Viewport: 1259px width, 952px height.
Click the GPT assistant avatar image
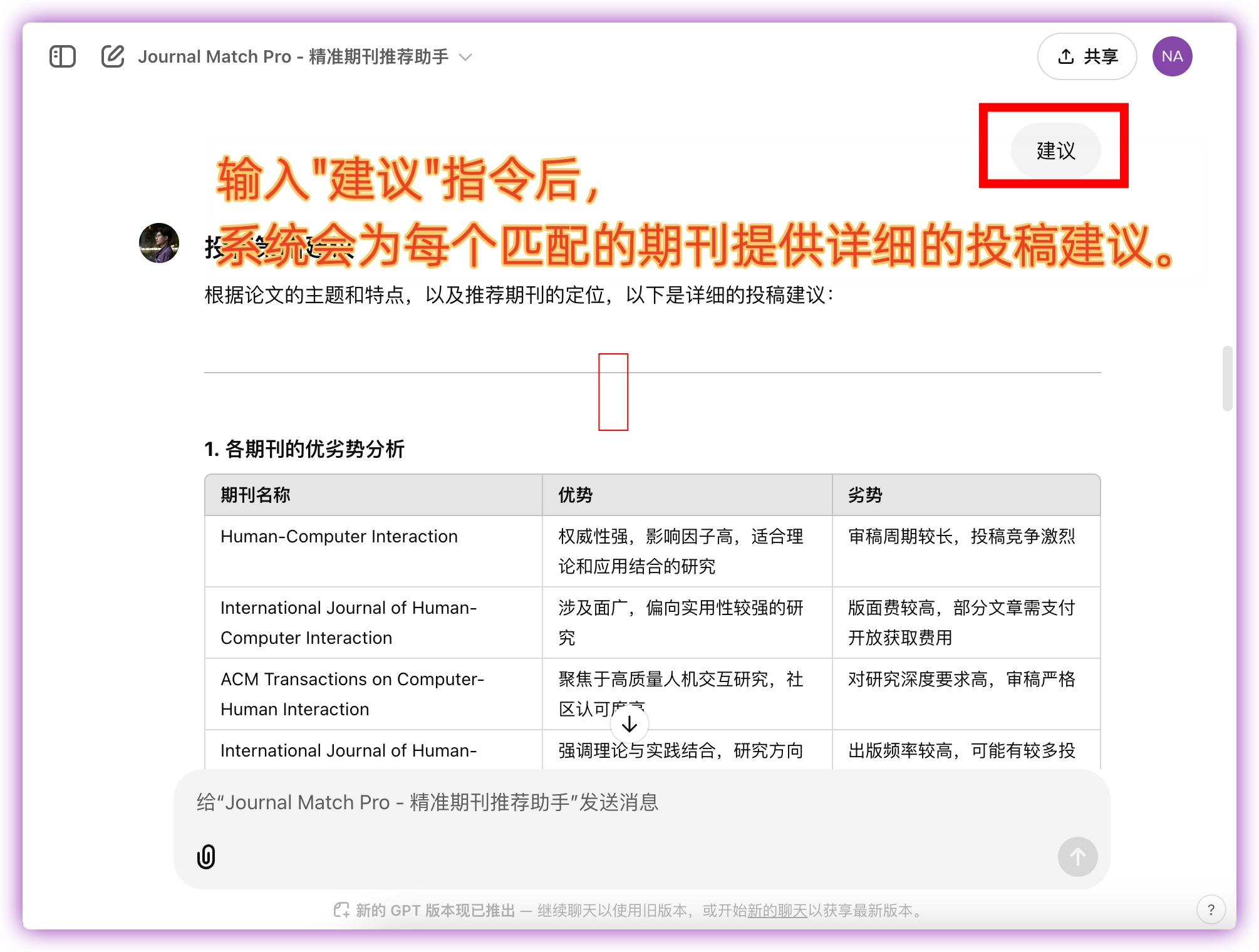point(159,243)
